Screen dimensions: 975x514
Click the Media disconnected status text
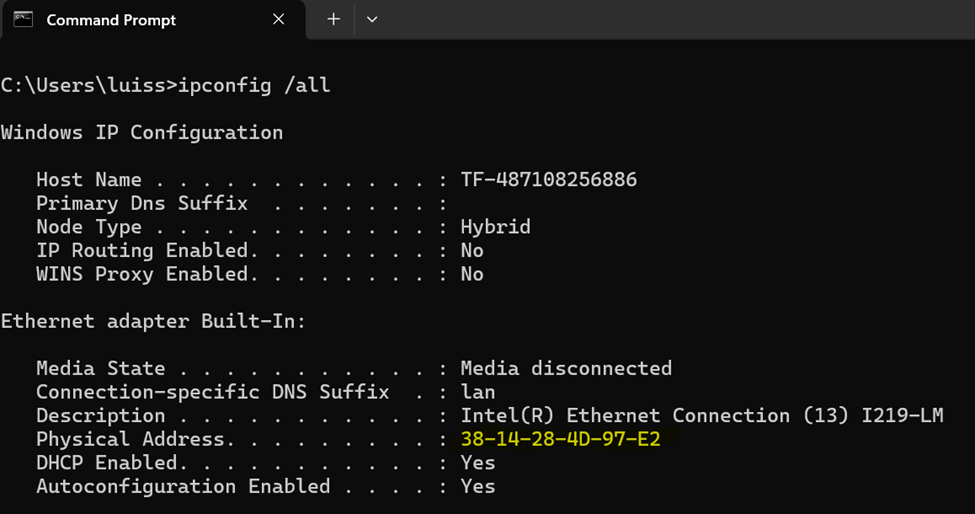coord(566,369)
